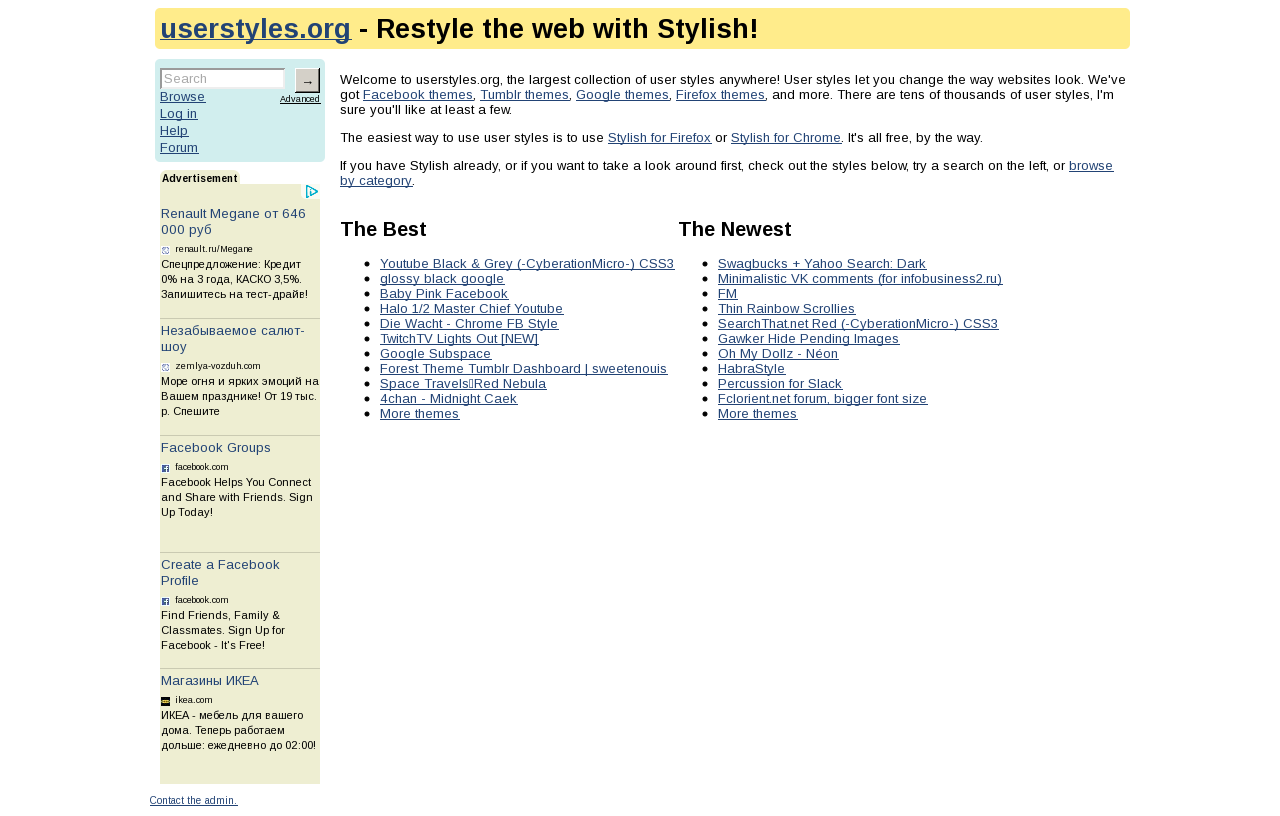Open the Forum link in sidebar
The height and width of the screenshot is (816, 1280).
(x=179, y=148)
